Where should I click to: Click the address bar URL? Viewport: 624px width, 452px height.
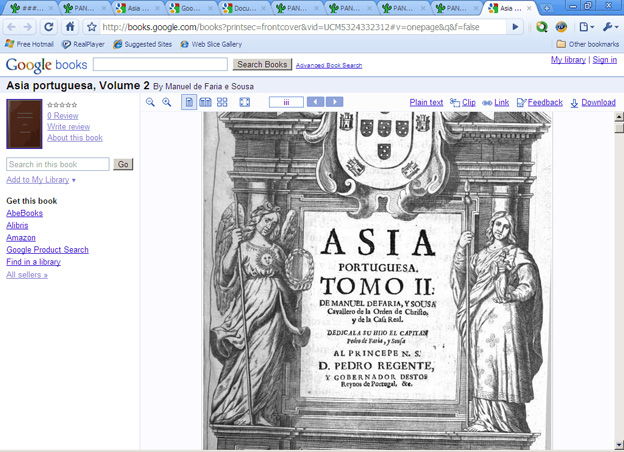point(291,27)
